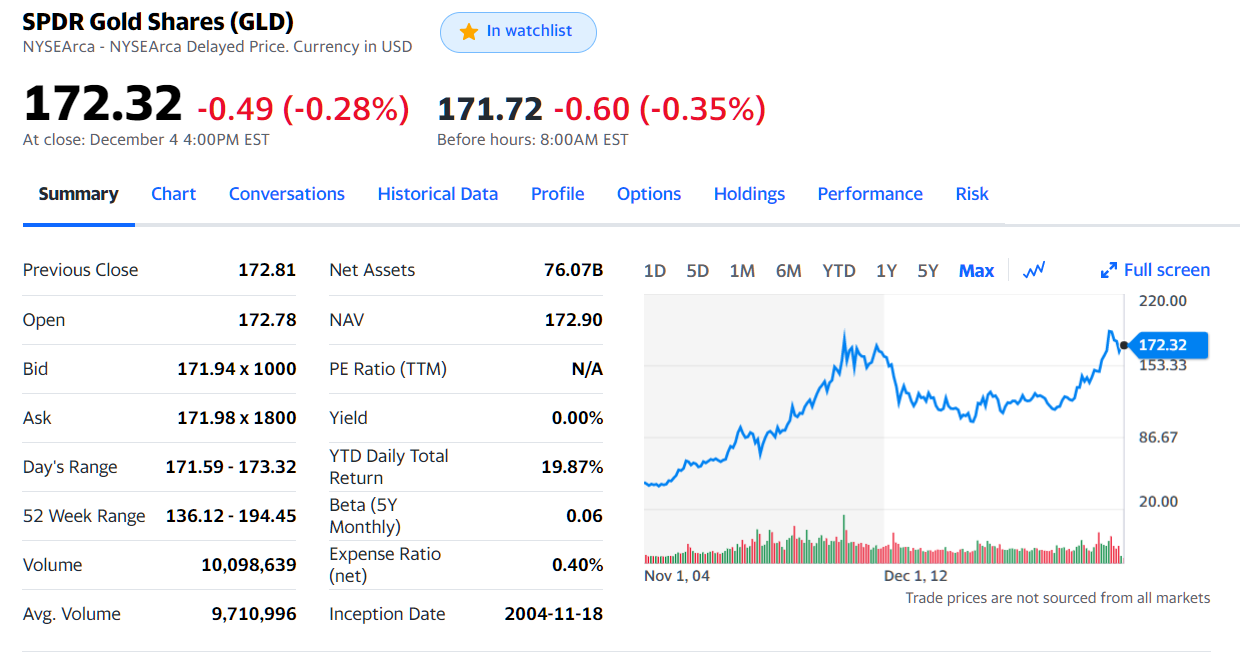Choose the 1Y chart range
Image resolution: width=1240 pixels, height=652 pixels.
click(x=886, y=271)
